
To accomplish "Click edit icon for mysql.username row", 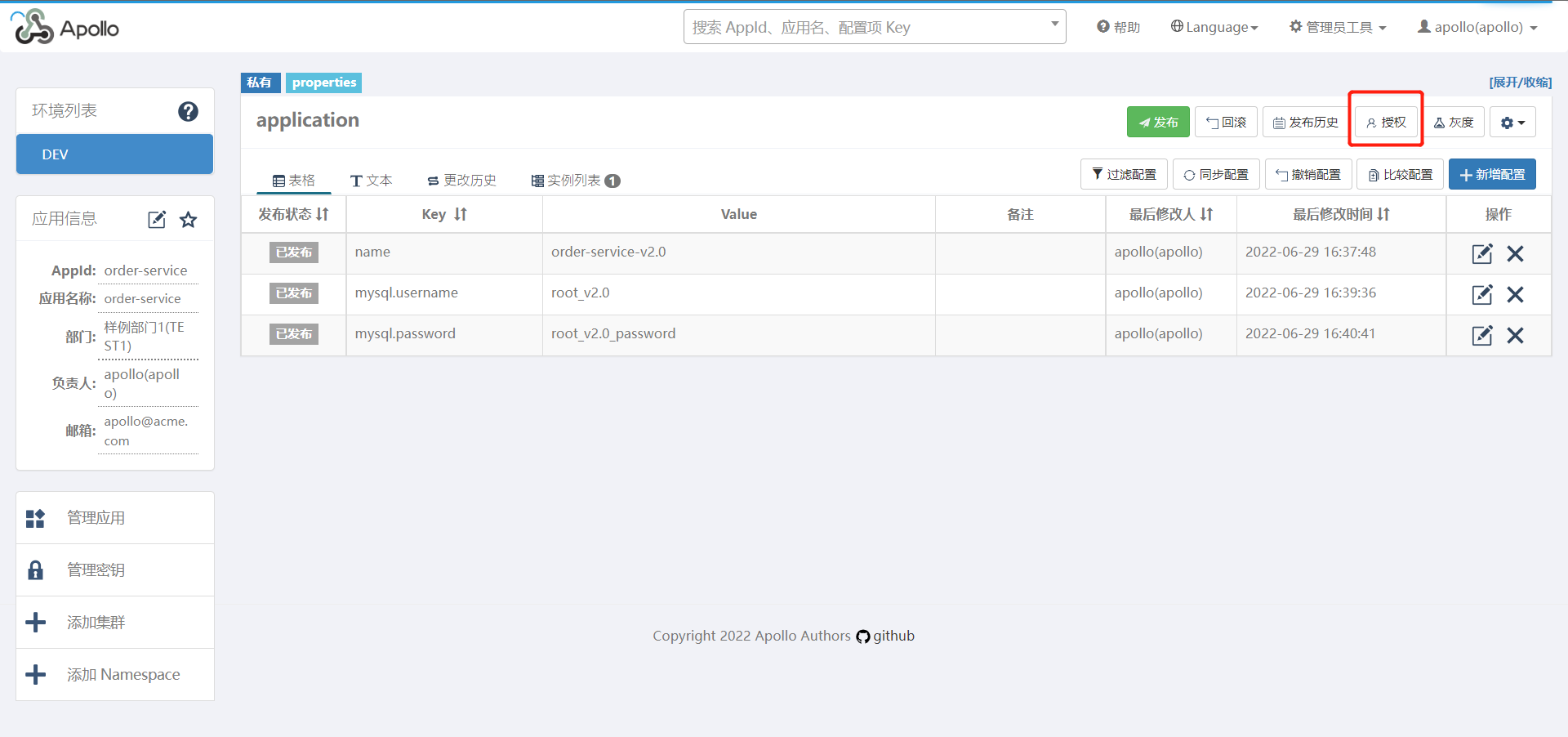I will point(1481,294).
